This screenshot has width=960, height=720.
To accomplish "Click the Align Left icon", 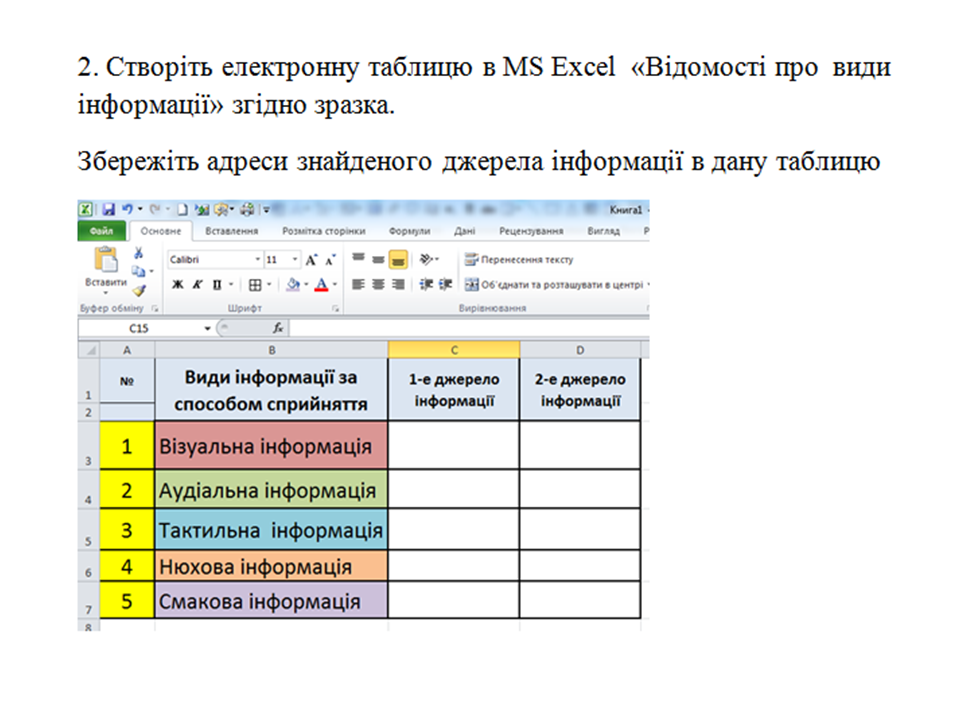I will click(x=359, y=284).
